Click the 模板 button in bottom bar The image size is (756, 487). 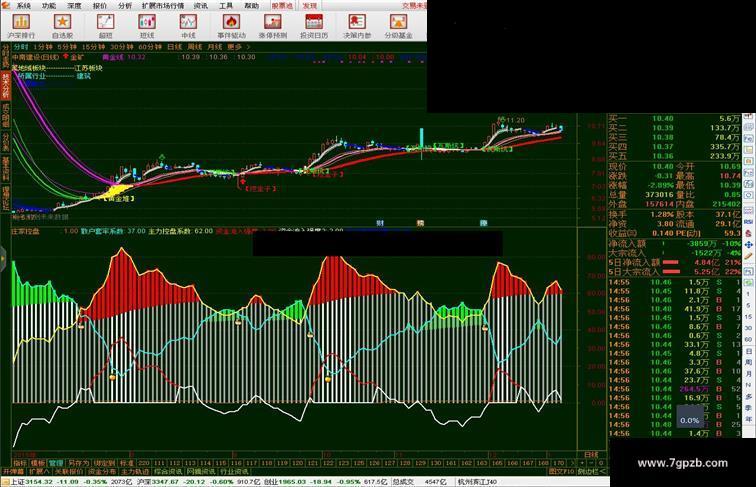tap(38, 462)
